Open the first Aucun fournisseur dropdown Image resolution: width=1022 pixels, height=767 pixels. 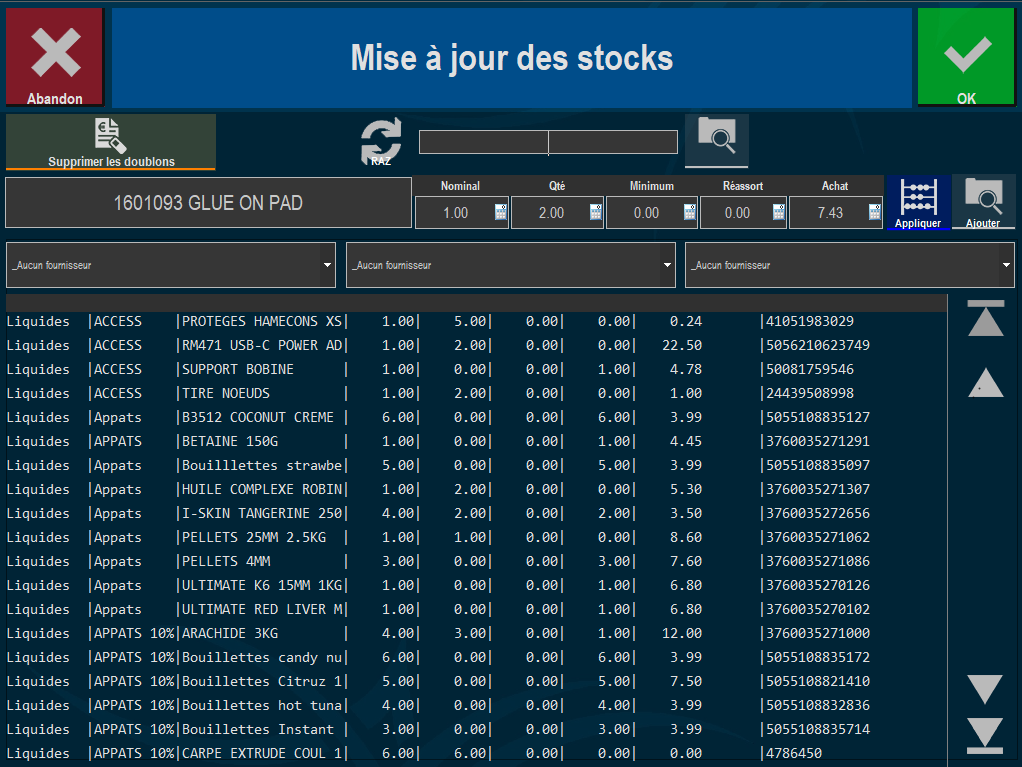(171, 265)
